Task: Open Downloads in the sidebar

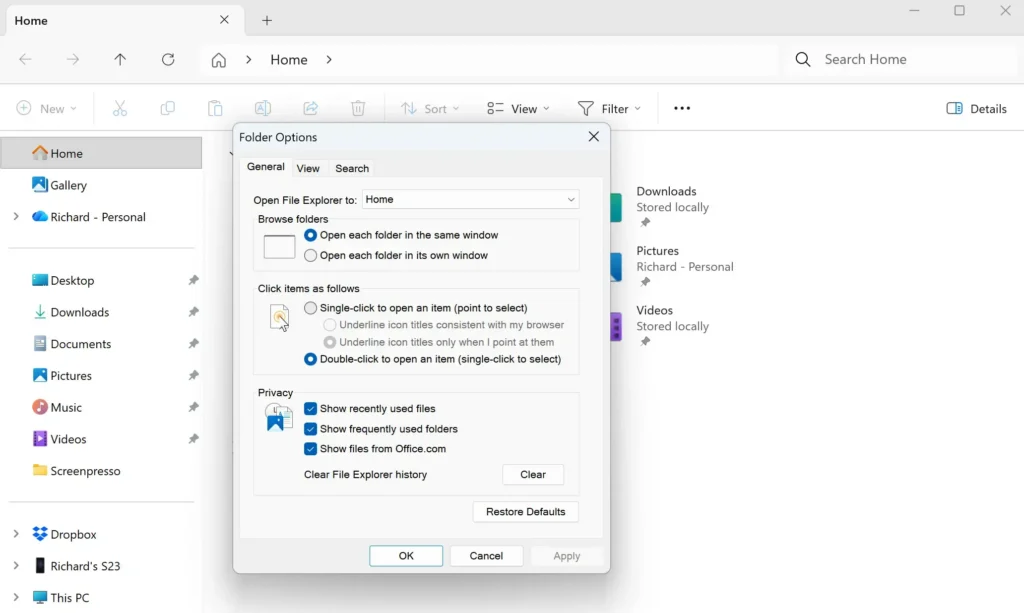Action: coord(80,312)
